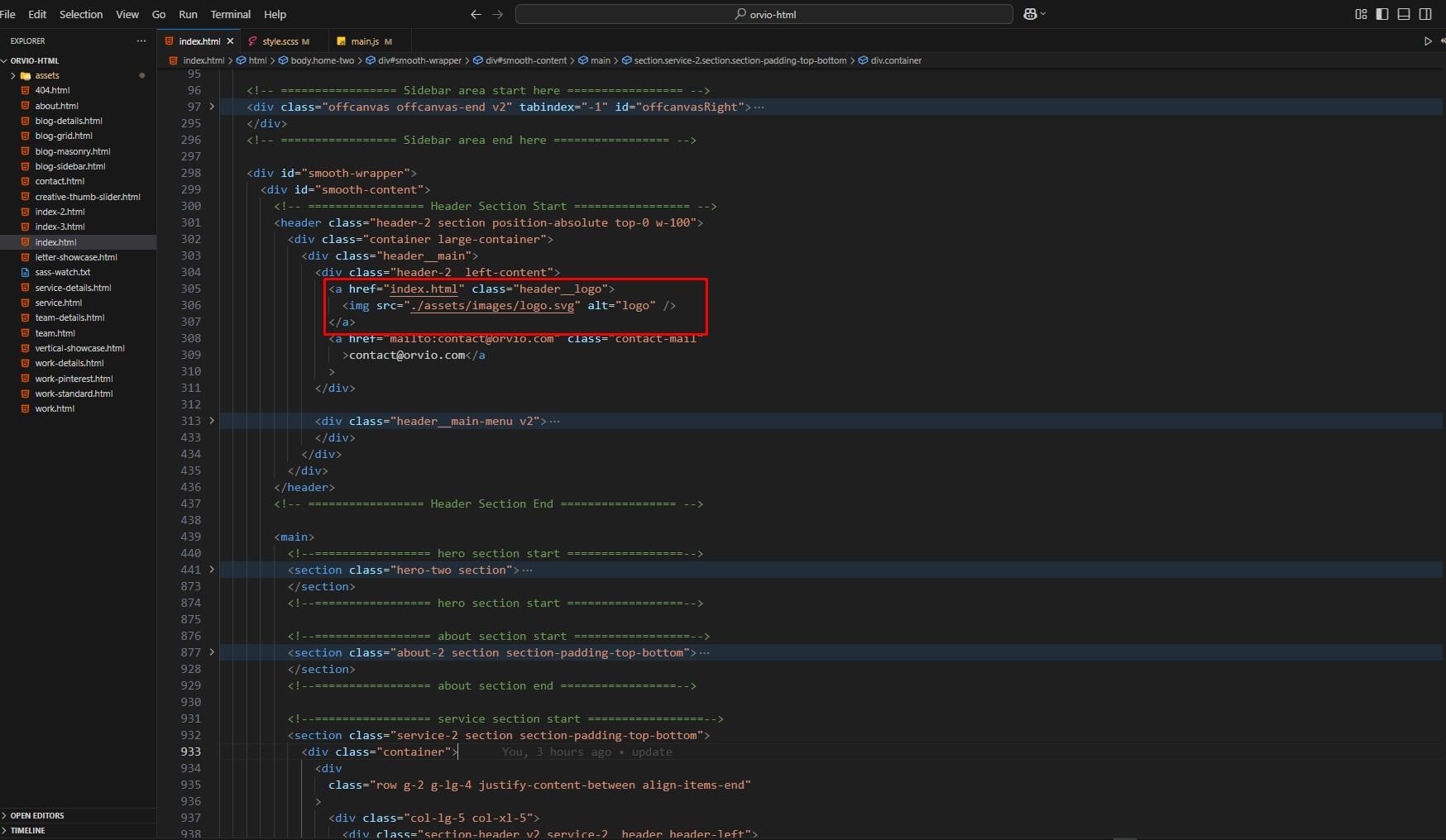Open about.html in the explorer
The height and width of the screenshot is (840, 1446).
pyautogui.click(x=56, y=106)
